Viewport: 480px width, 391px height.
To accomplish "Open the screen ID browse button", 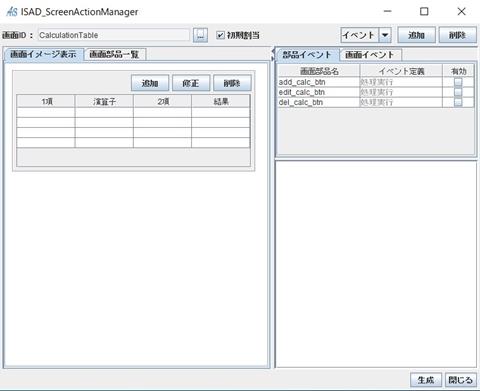I will pos(200,35).
